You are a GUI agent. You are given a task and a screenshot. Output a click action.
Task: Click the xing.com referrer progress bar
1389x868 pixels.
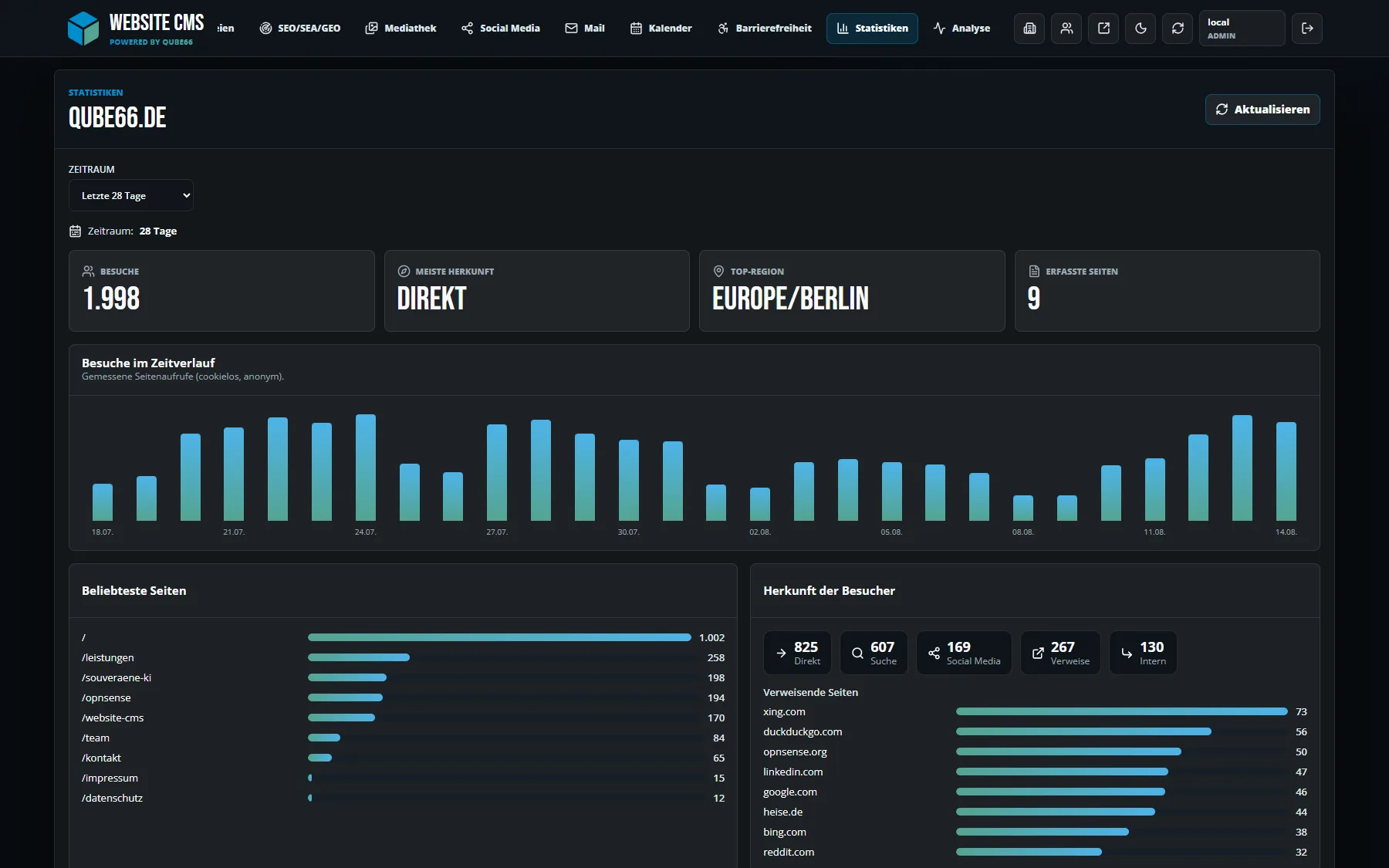pos(1122,711)
